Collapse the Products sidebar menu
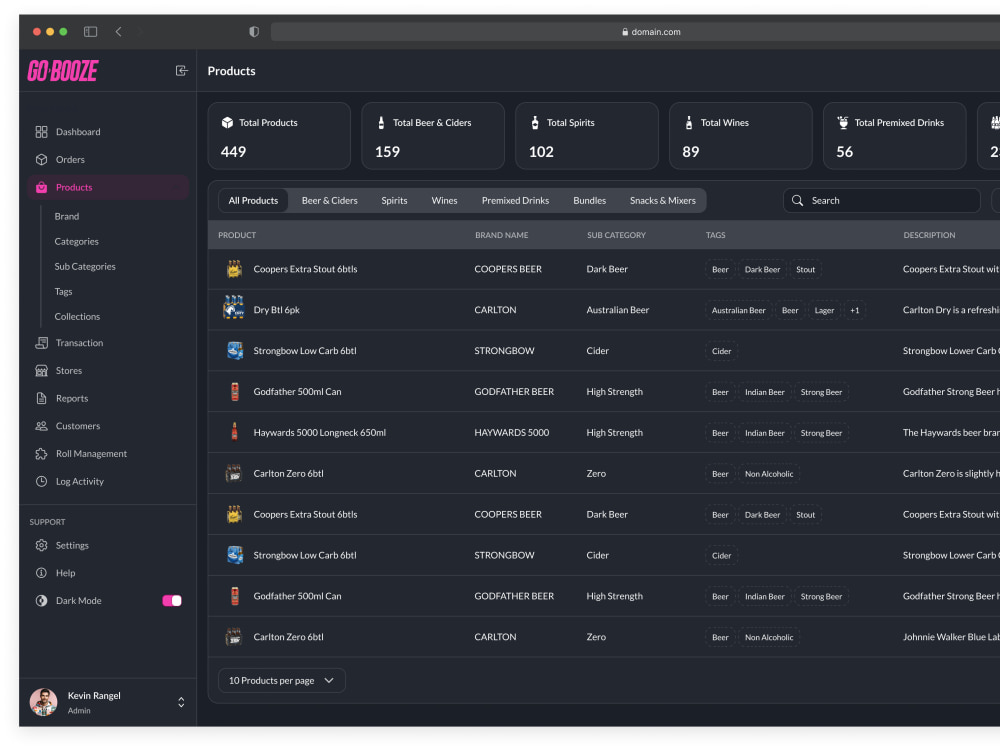Screen dimensions: 1000x750 click(108, 188)
